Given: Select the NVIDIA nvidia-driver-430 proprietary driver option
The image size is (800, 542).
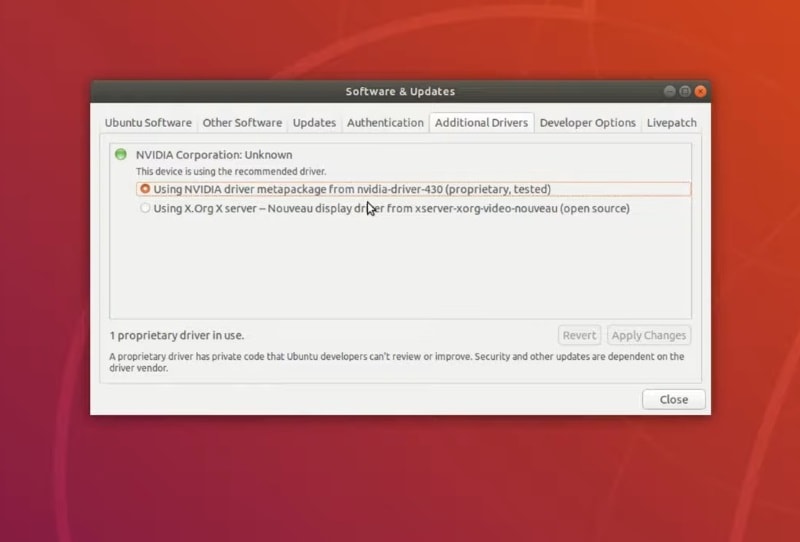Looking at the screenshot, I should click(x=146, y=189).
